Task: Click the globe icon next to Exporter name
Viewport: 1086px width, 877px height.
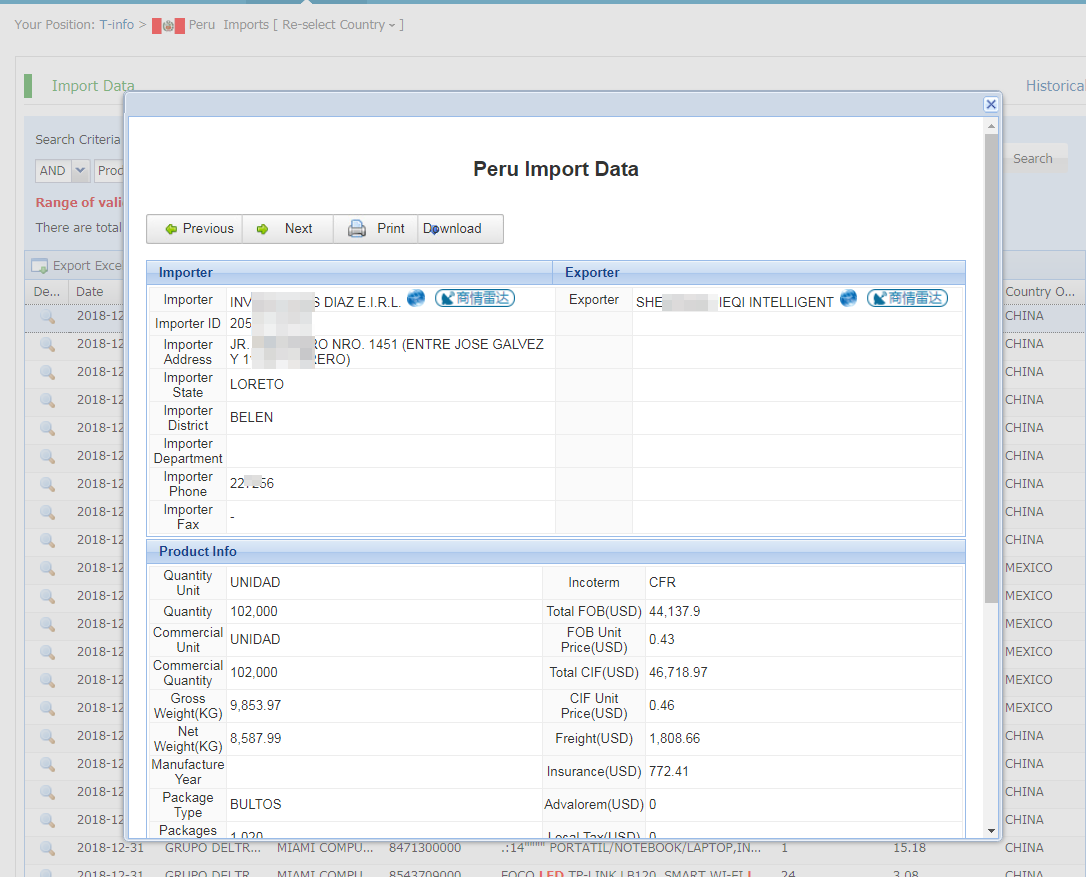Action: point(849,298)
